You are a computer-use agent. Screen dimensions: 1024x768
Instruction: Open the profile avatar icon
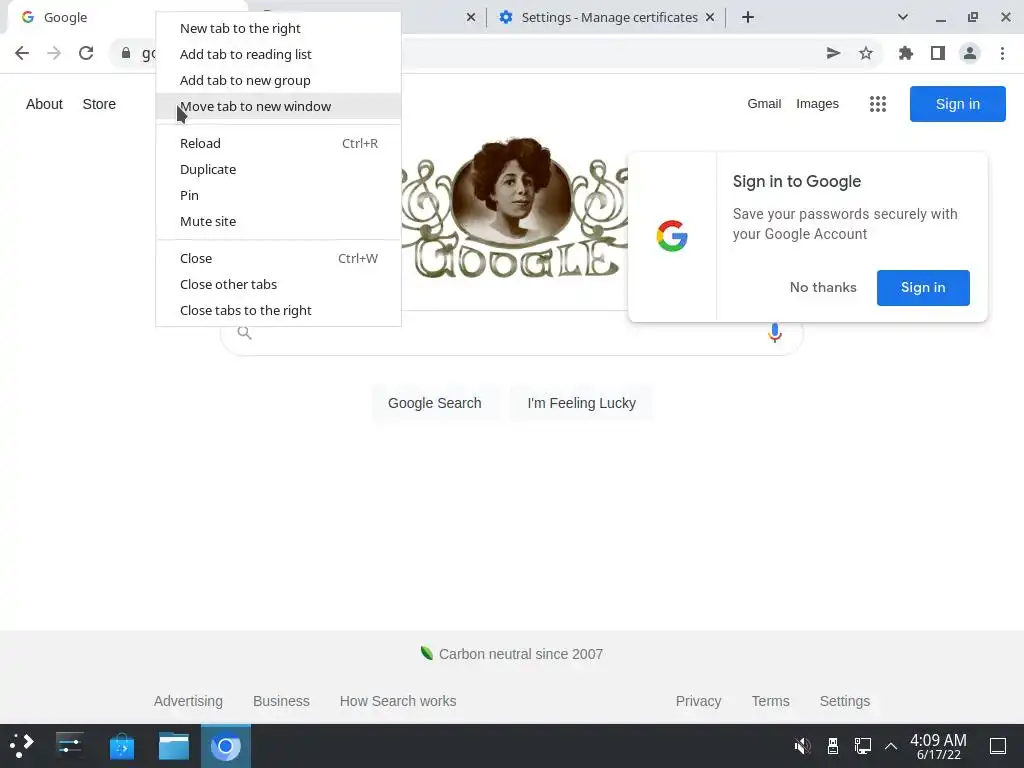(970, 53)
